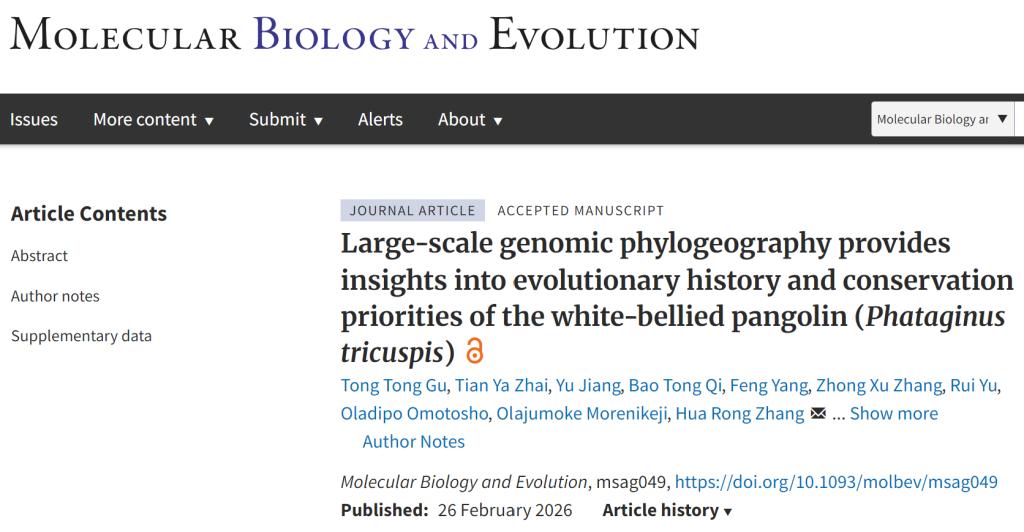Follow the article DOI link
This screenshot has width=1024, height=532.
[850, 482]
